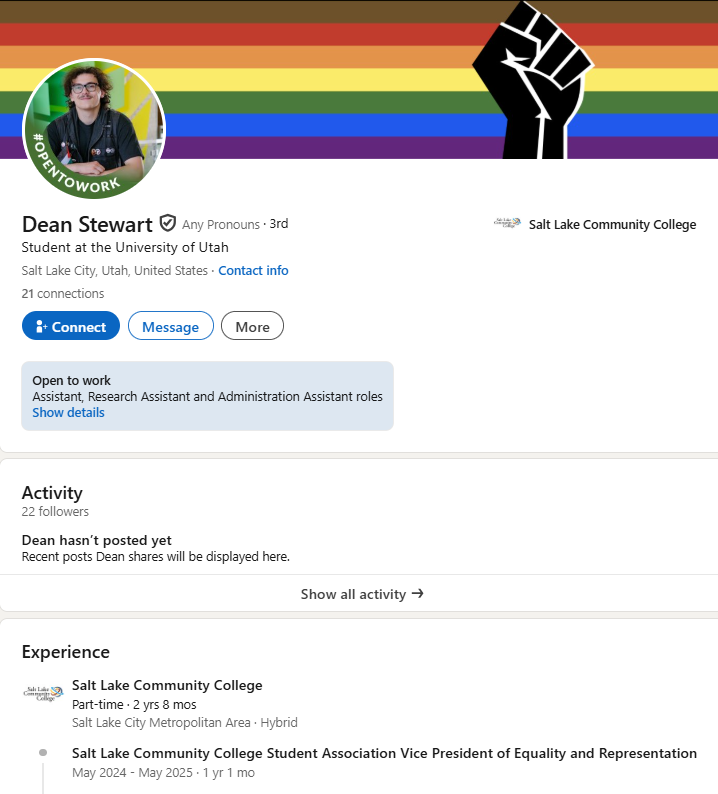Open Dean Stewart's profile photo
This screenshot has height=794, width=718.
[x=94, y=129]
